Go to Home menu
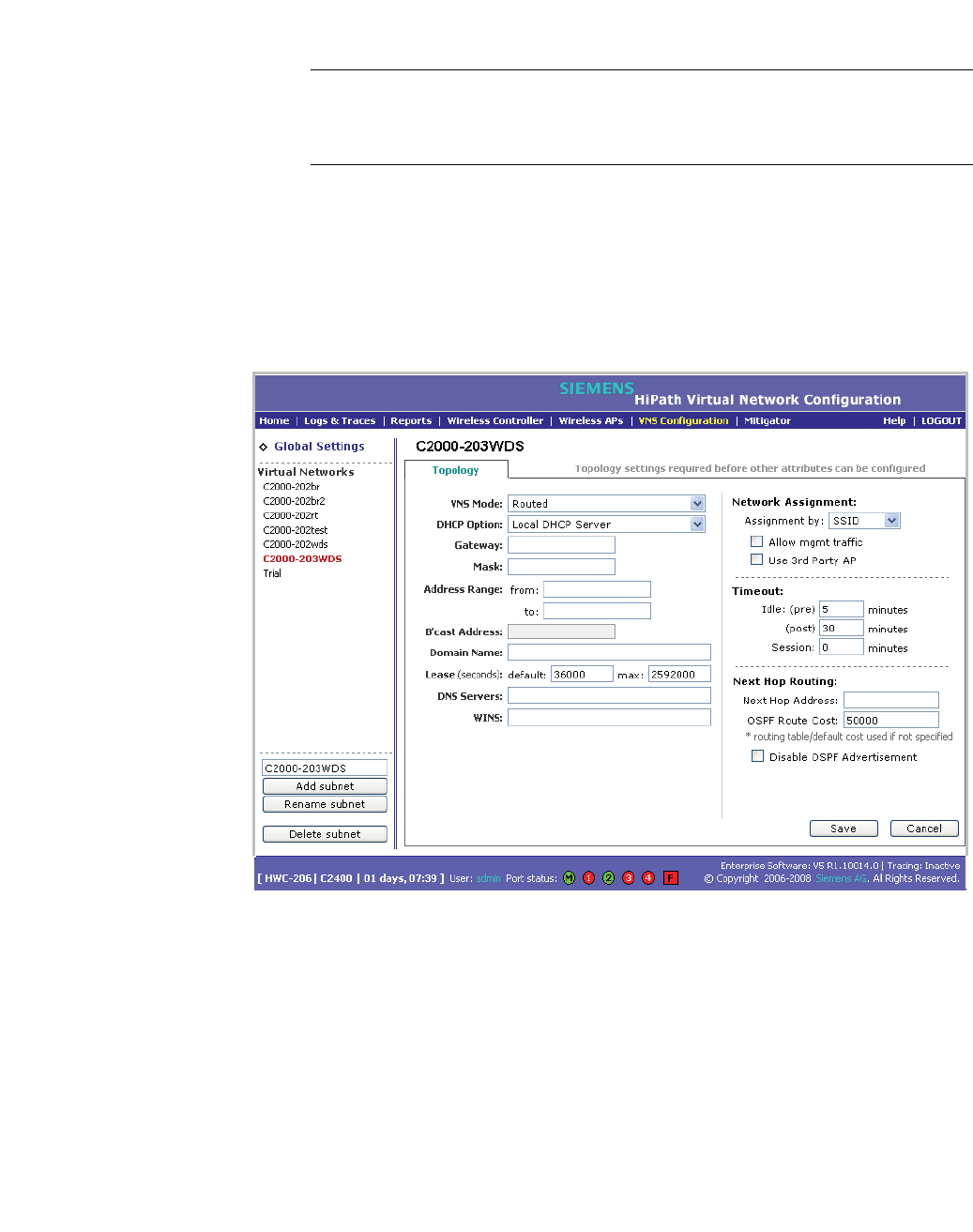Viewport: 973px width, 1232px height. [x=274, y=421]
